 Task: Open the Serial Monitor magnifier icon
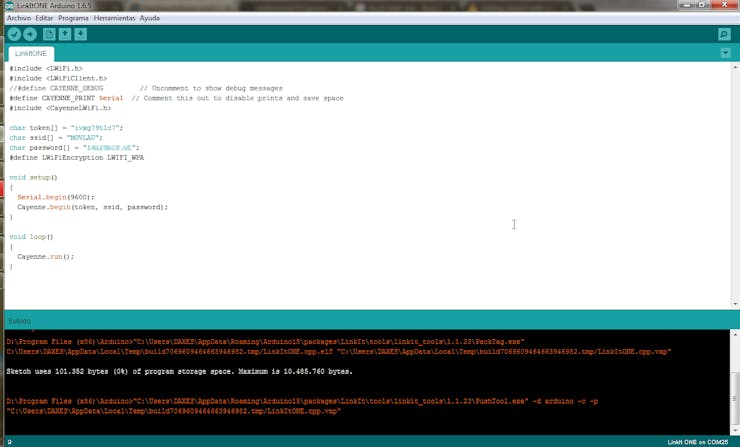[x=724, y=34]
